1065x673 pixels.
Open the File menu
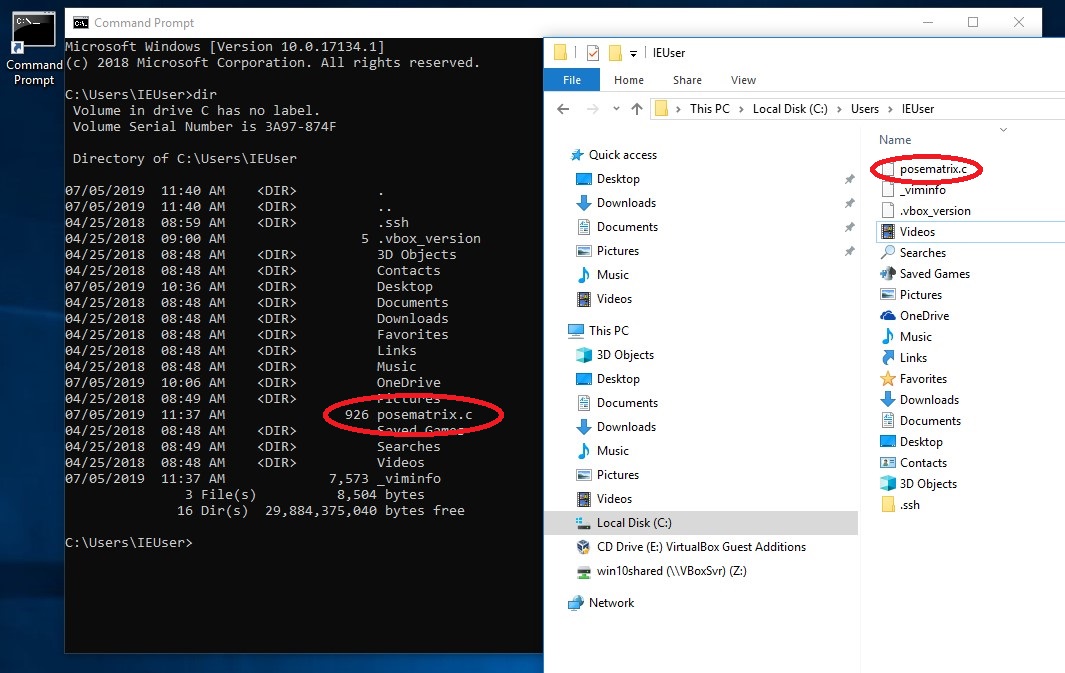571,79
